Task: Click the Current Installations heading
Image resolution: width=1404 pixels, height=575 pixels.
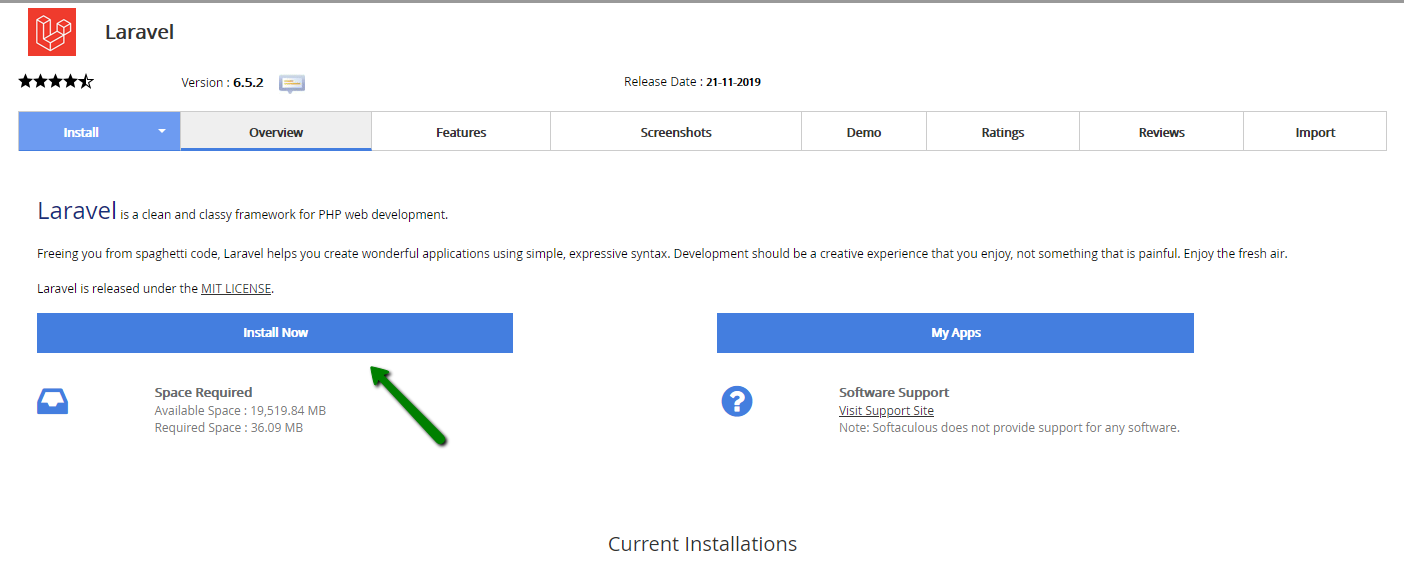Action: pos(702,544)
